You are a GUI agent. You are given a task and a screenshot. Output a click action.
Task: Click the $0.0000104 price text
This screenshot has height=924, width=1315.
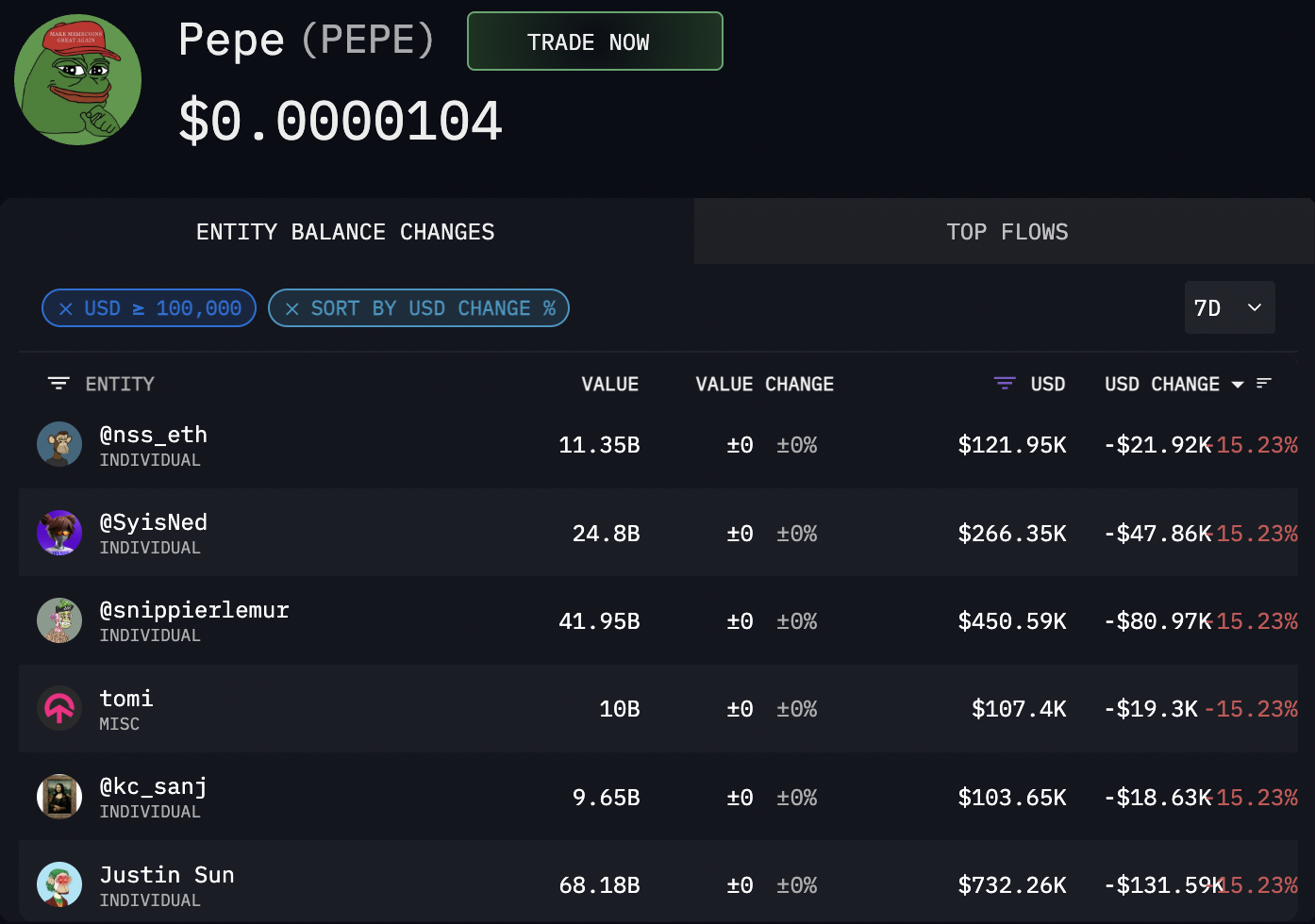(x=341, y=122)
